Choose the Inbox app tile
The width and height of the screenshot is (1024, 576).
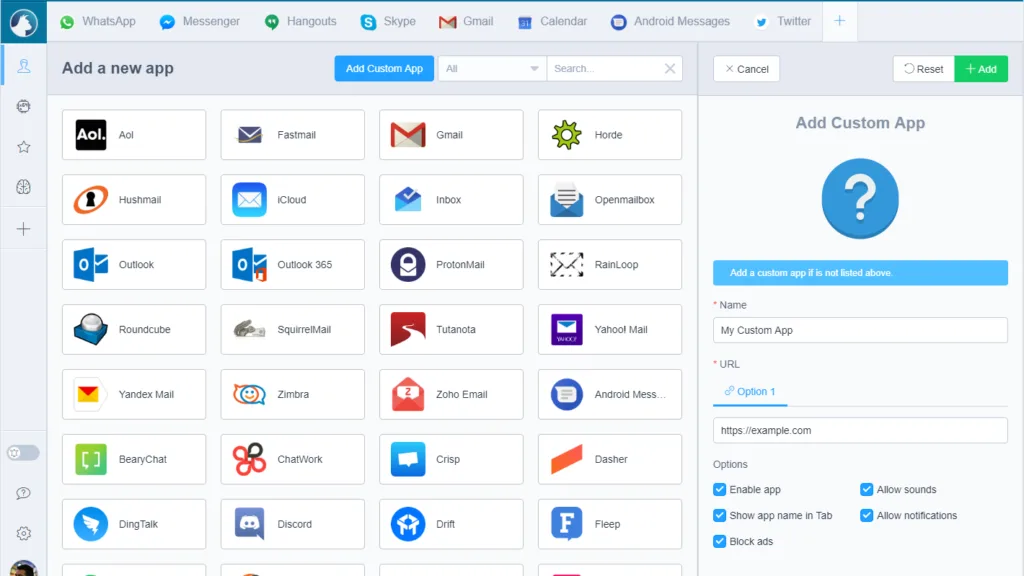pos(451,199)
